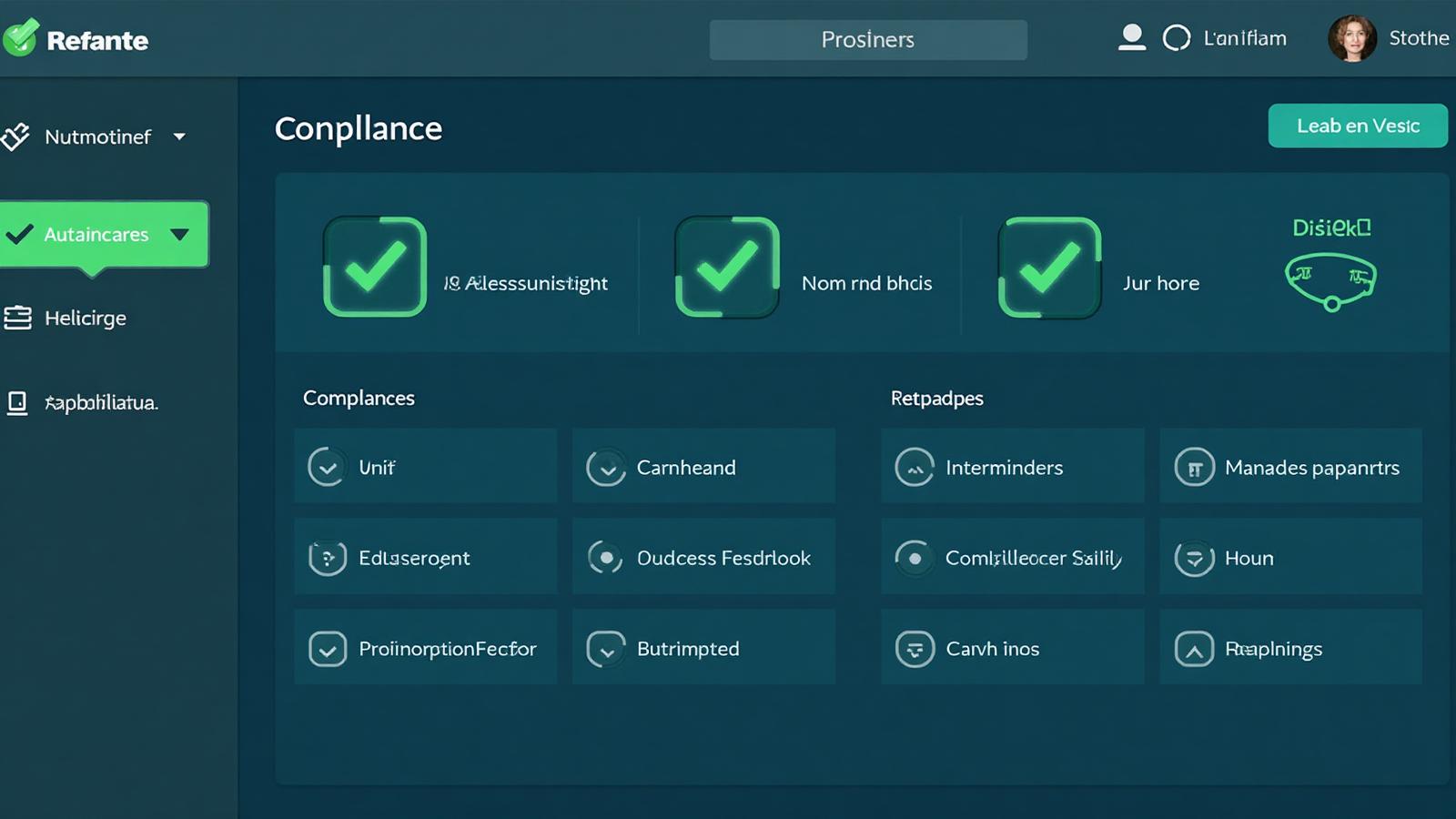Open Helicirge in the sidebar

[x=85, y=318]
